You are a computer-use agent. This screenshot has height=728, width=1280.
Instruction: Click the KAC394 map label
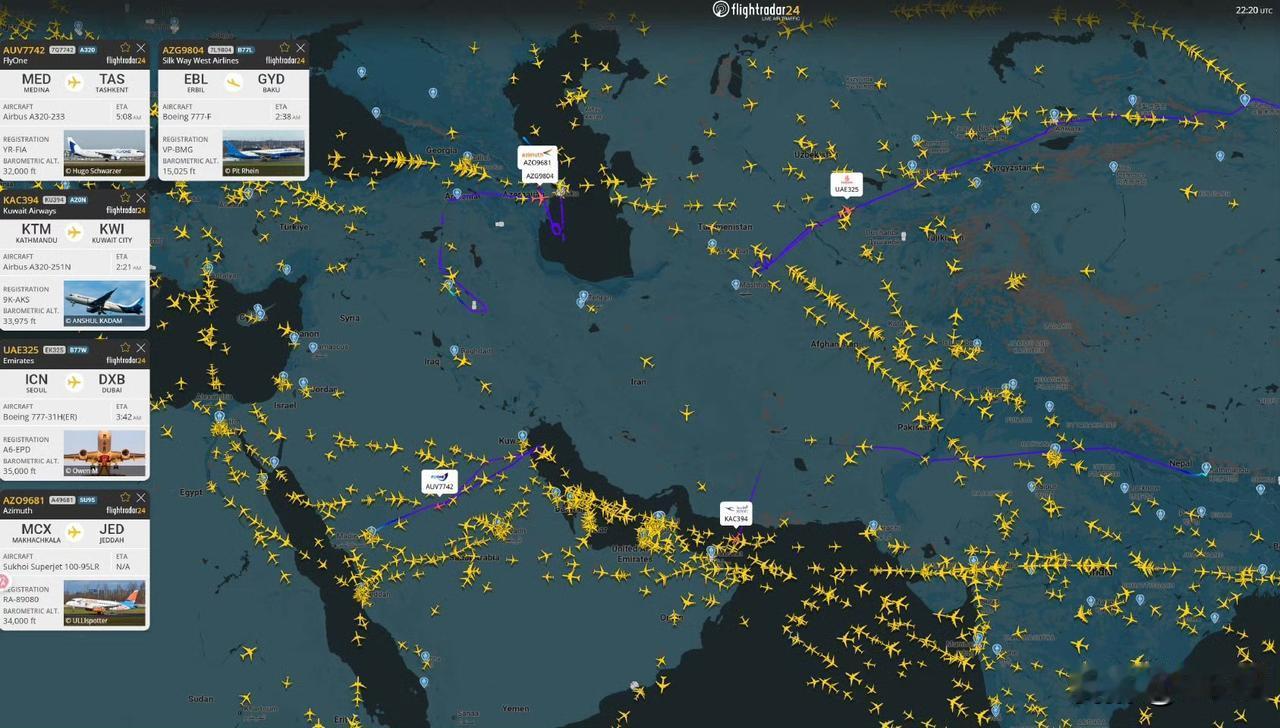736,514
